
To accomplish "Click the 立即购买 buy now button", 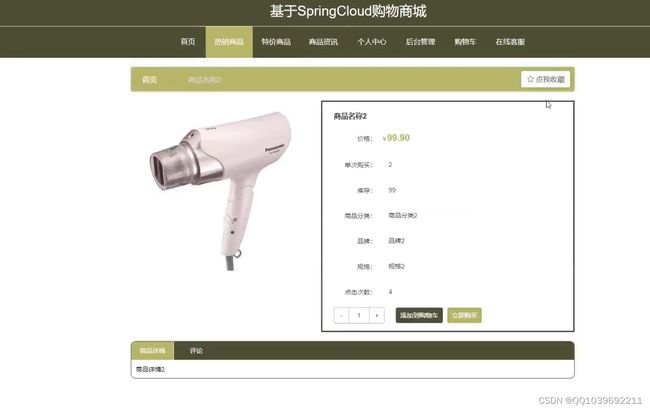I will tap(464, 315).
